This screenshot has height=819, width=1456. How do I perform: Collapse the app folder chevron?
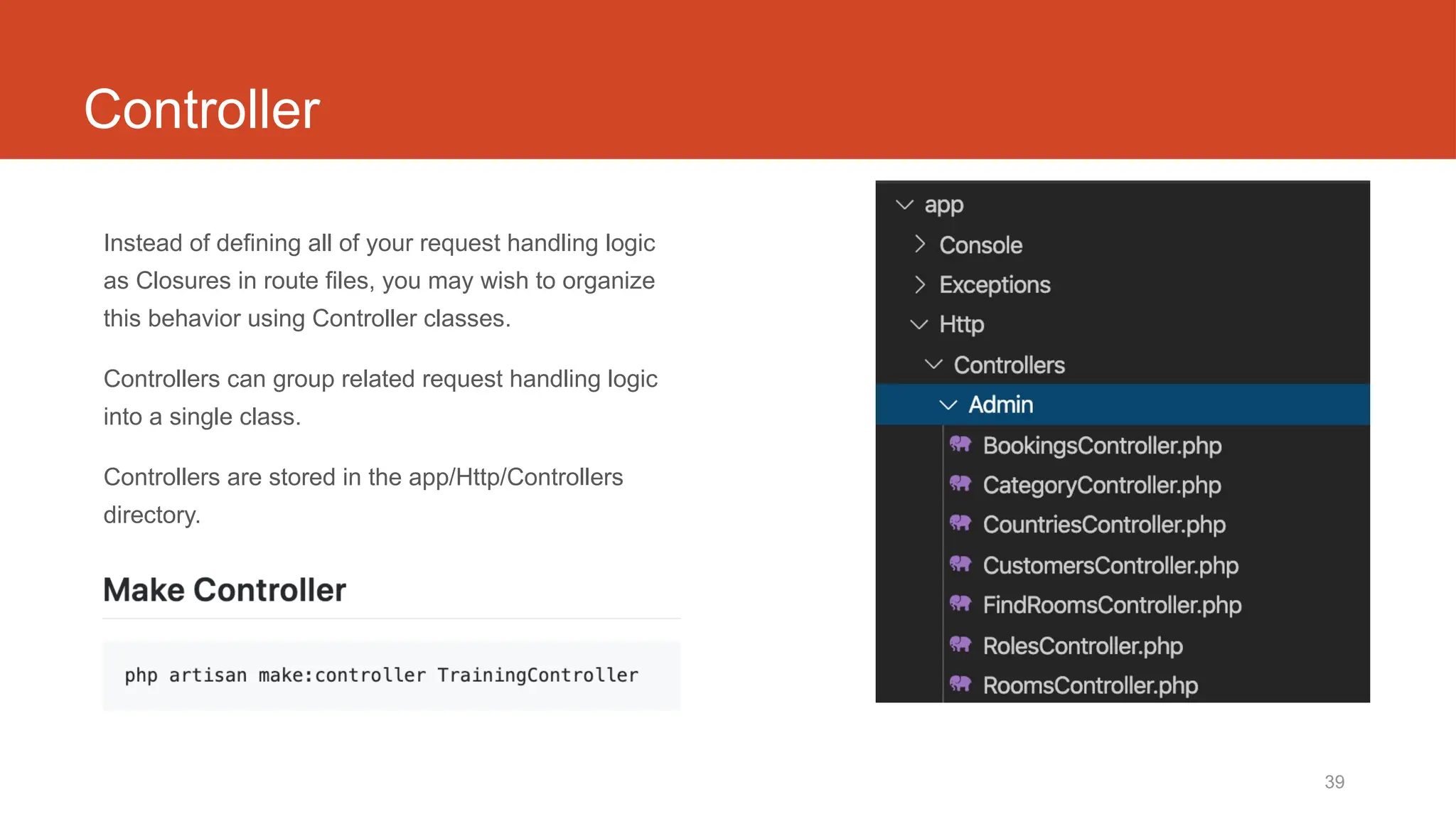click(904, 205)
